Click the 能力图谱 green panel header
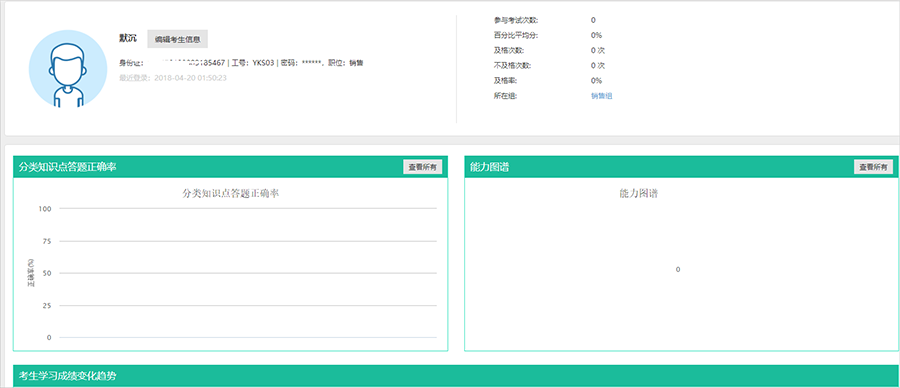Viewport: 900px width, 388px height. click(x=682, y=167)
